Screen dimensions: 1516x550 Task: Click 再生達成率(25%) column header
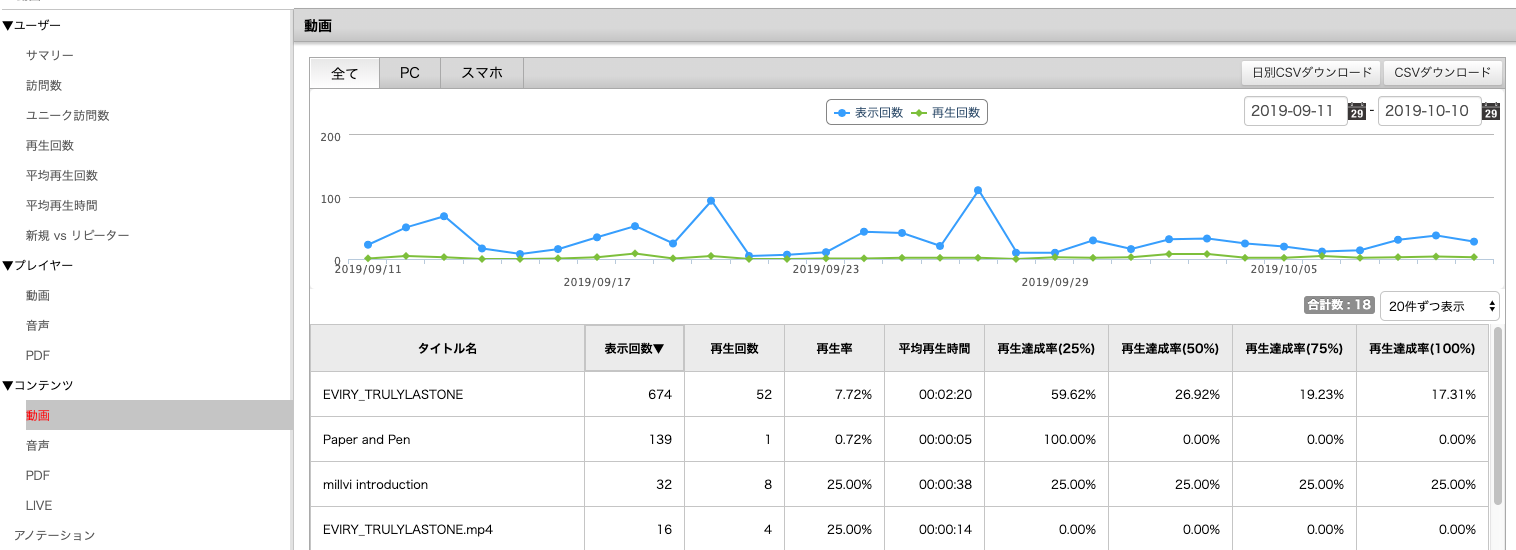click(x=1046, y=349)
